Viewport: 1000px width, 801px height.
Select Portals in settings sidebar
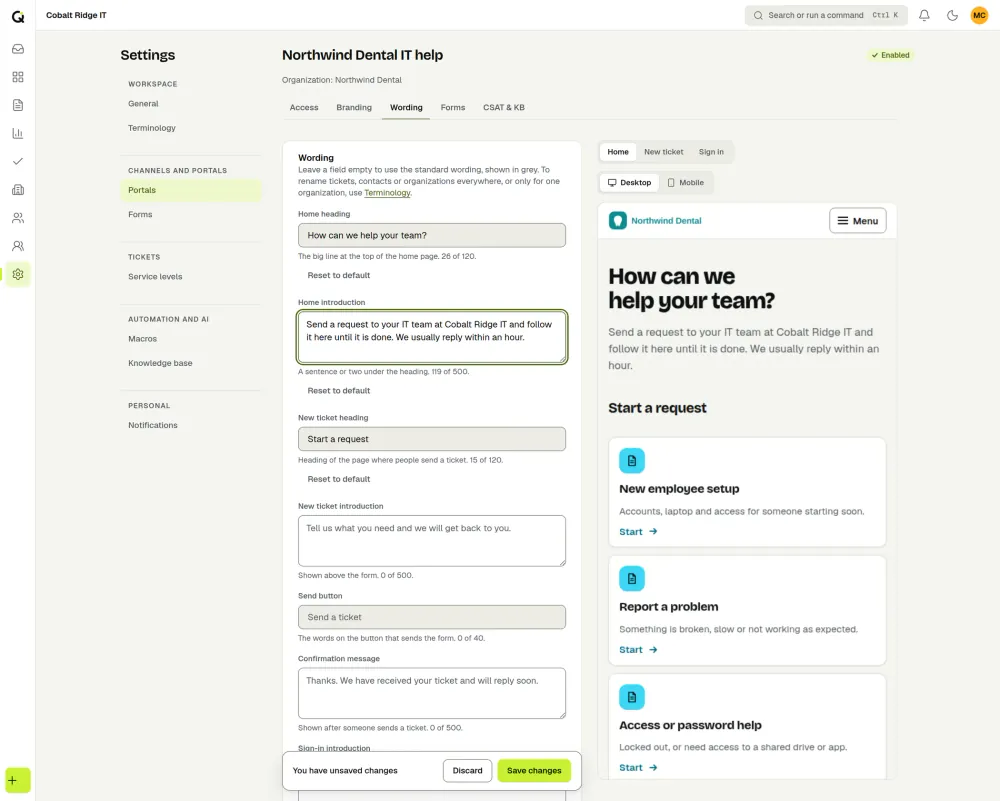tap(191, 190)
